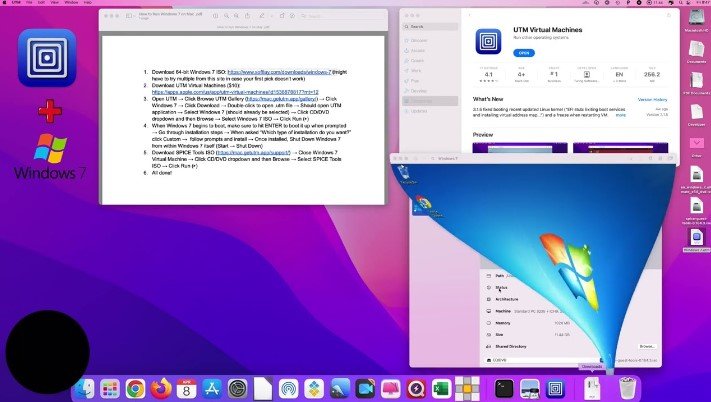Open the Windows 7 utm file on desktop
The height and width of the screenshot is (402, 711).
pos(696,240)
